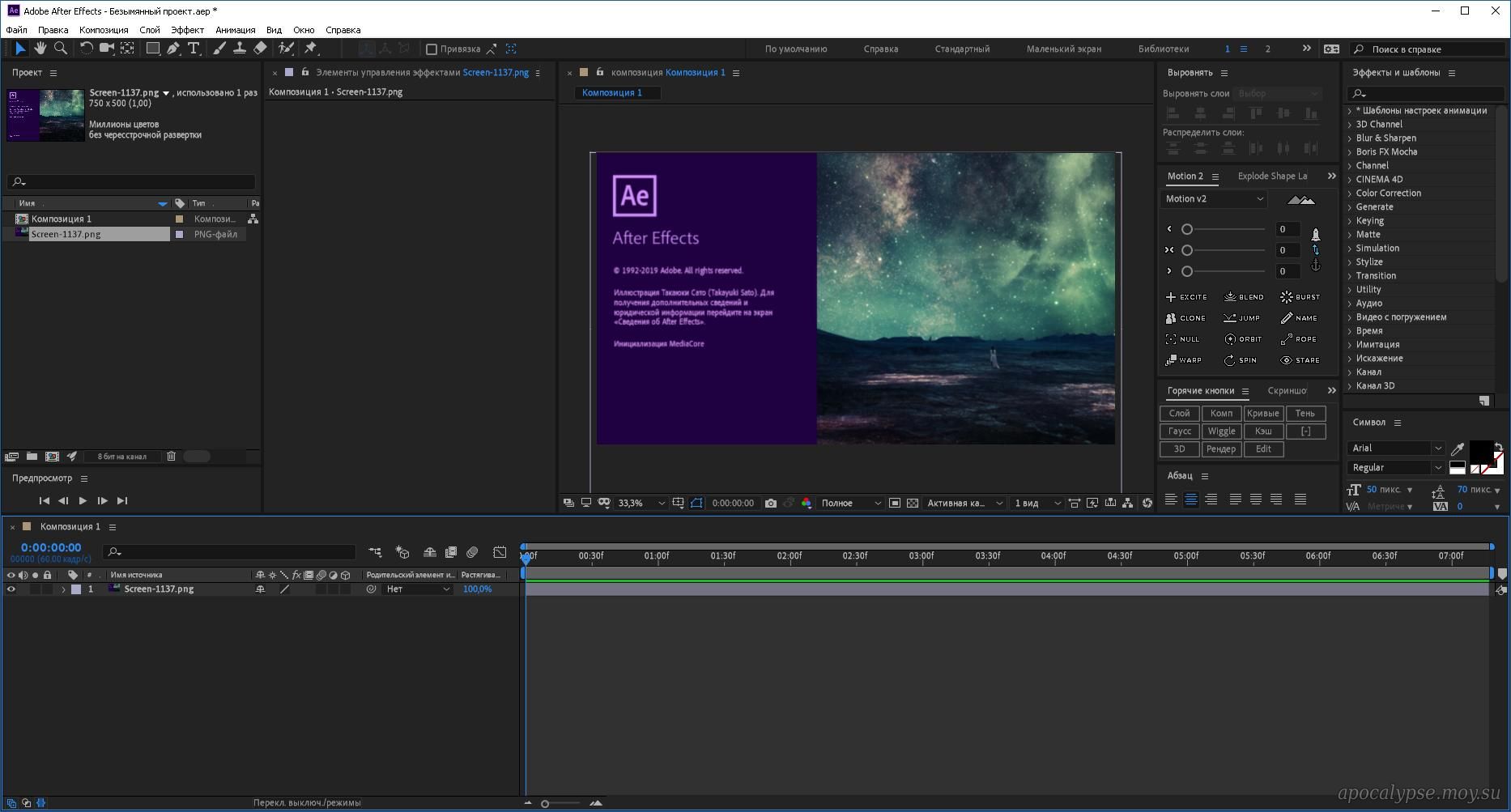Image resolution: width=1511 pixels, height=812 pixels.
Task: Click the WARP button in Motion 2
Action: coord(1184,360)
